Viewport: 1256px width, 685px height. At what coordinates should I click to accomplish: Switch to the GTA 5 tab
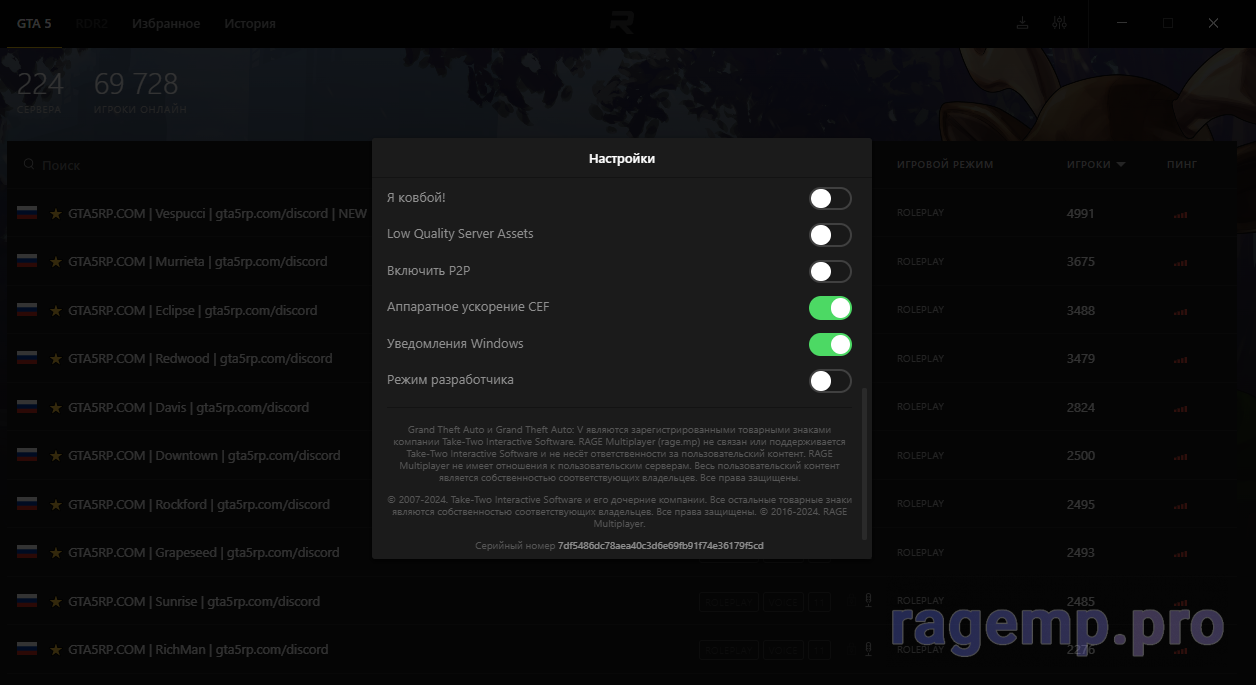click(x=34, y=23)
